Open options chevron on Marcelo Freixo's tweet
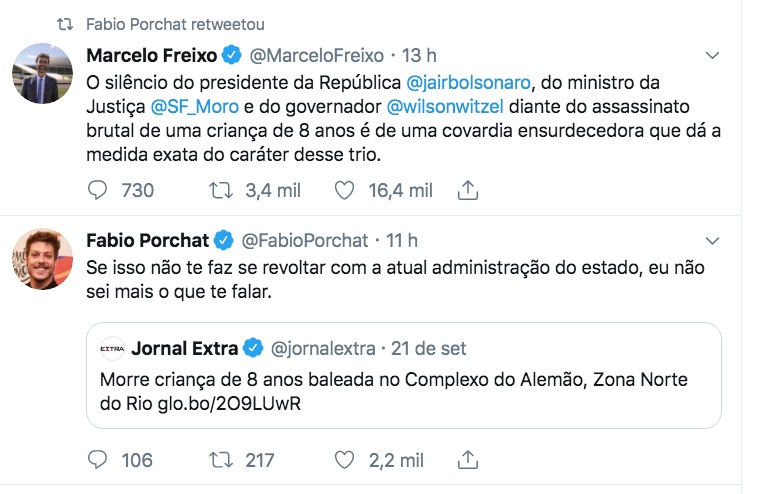 (712, 54)
